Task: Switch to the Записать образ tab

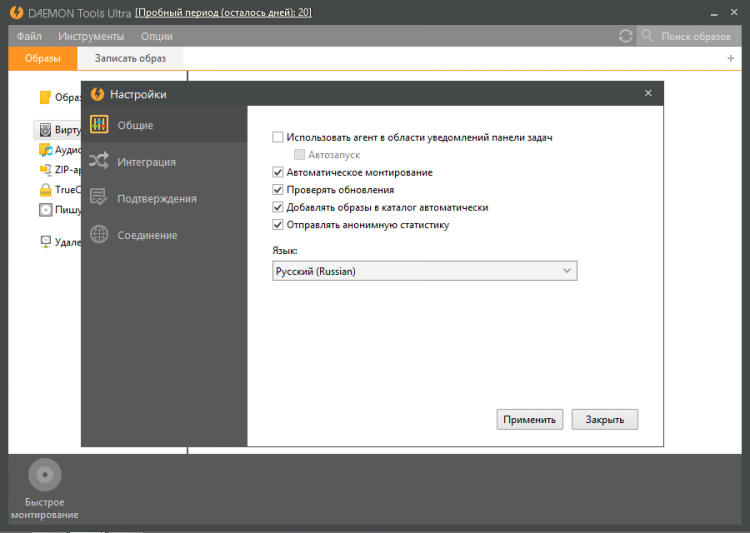Action: click(x=130, y=58)
